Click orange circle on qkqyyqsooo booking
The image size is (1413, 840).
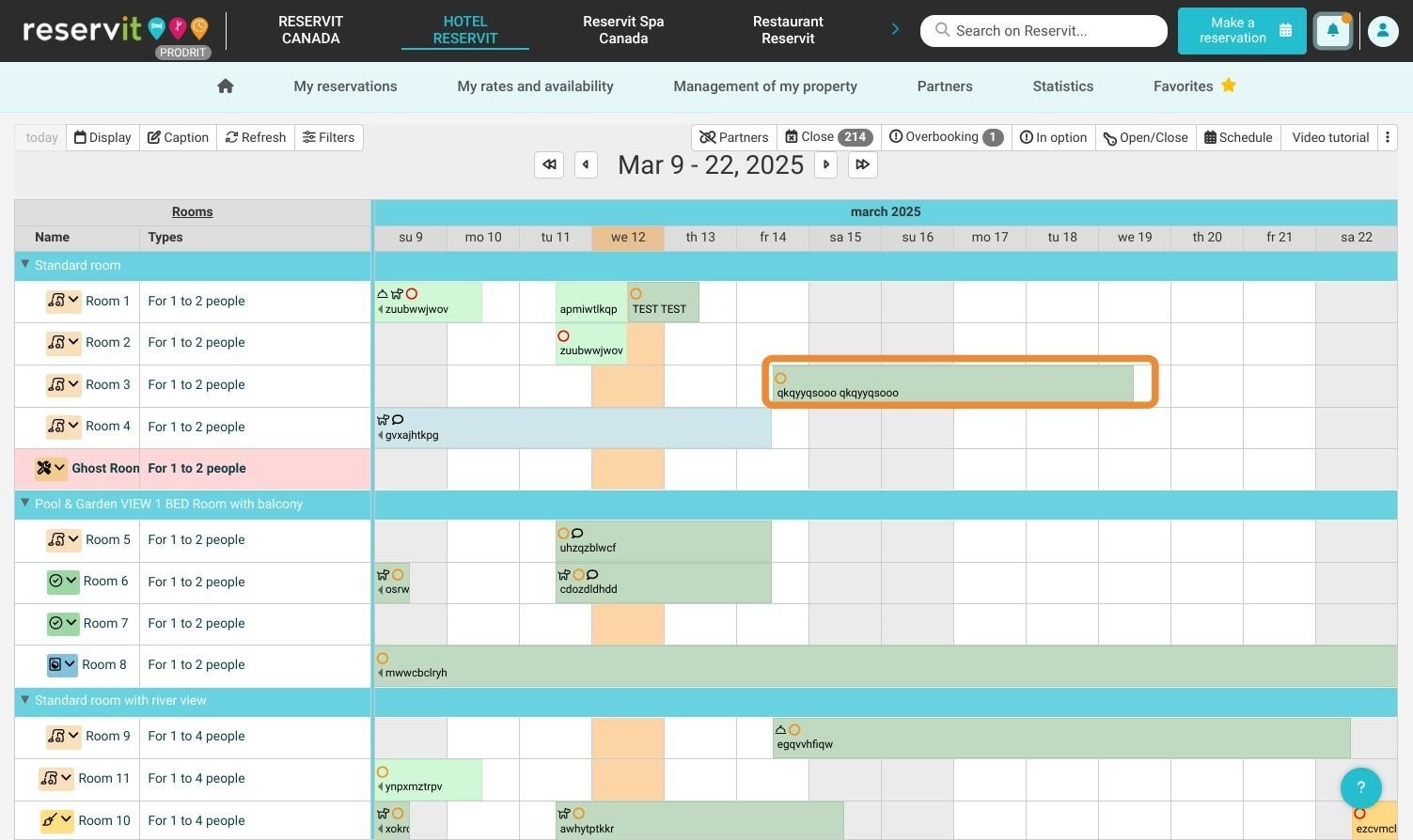tap(780, 378)
